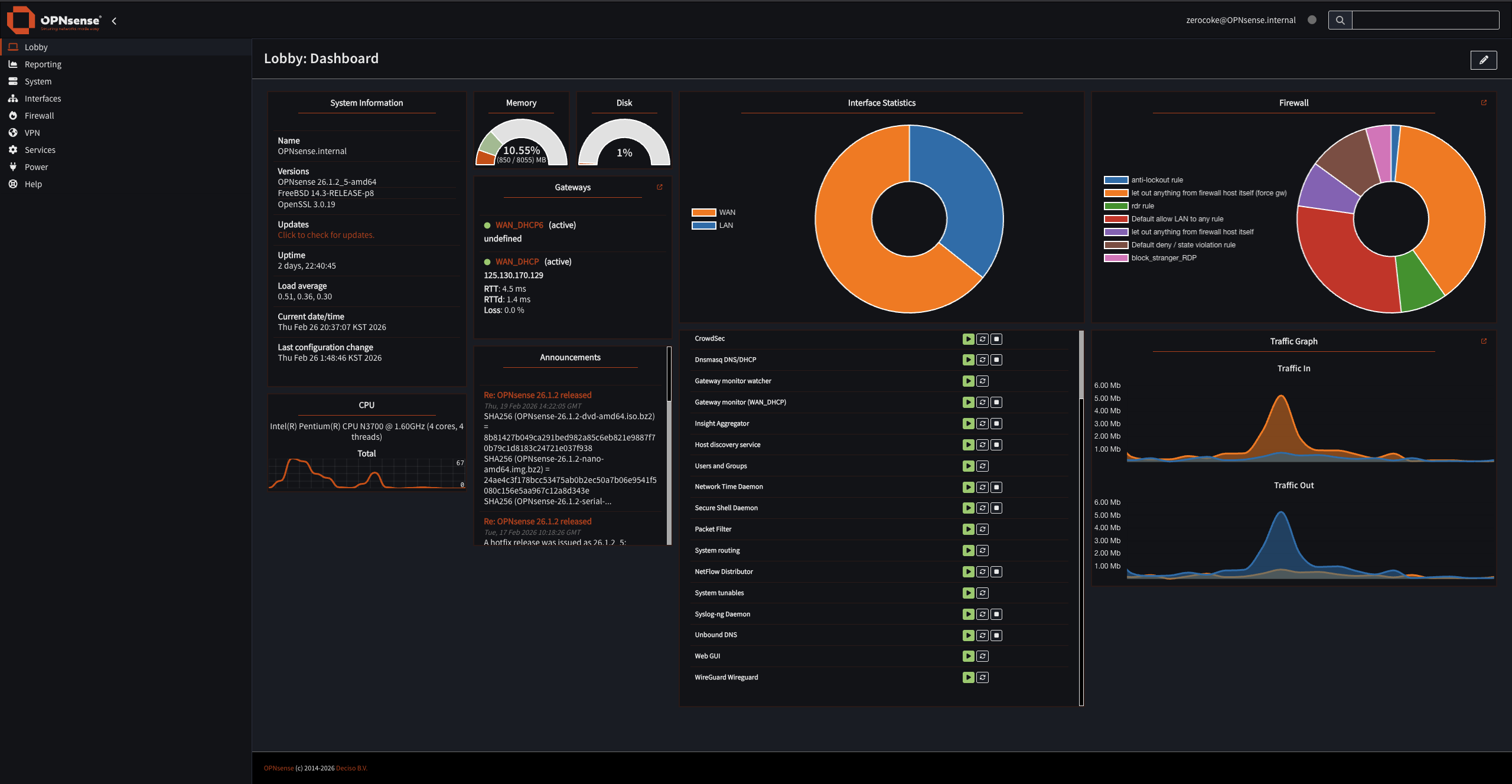Image resolution: width=1512 pixels, height=784 pixels.
Task: Stop the Secure Shell Daemon service
Action: click(996, 508)
